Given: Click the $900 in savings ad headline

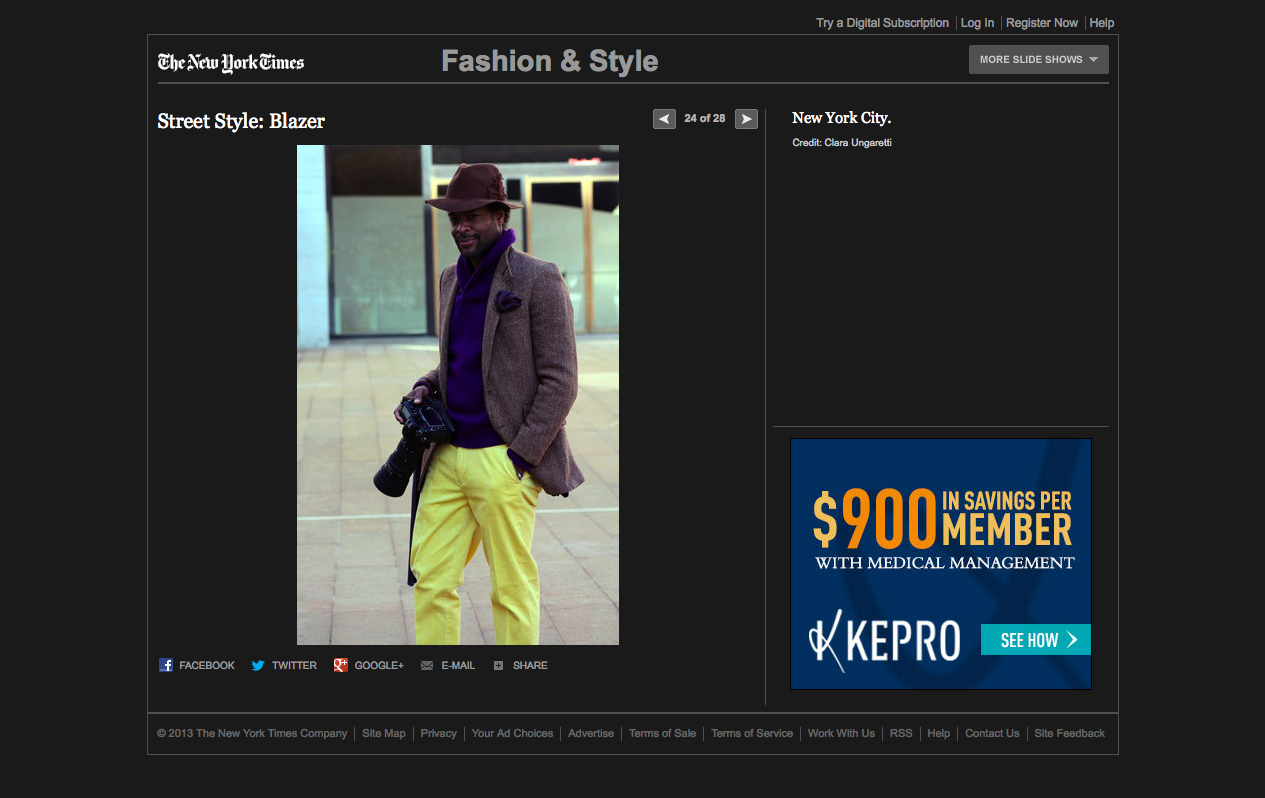Looking at the screenshot, I should (942, 519).
